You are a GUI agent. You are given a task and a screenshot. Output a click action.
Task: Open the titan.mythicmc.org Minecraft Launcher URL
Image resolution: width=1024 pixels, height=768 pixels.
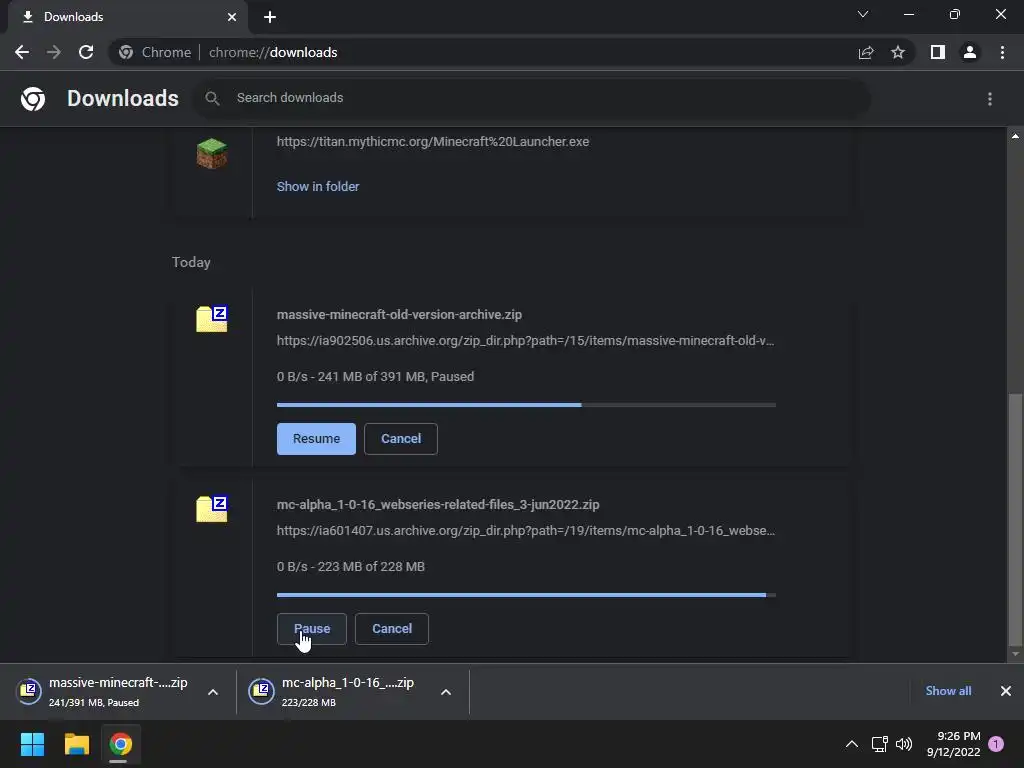[432, 142]
